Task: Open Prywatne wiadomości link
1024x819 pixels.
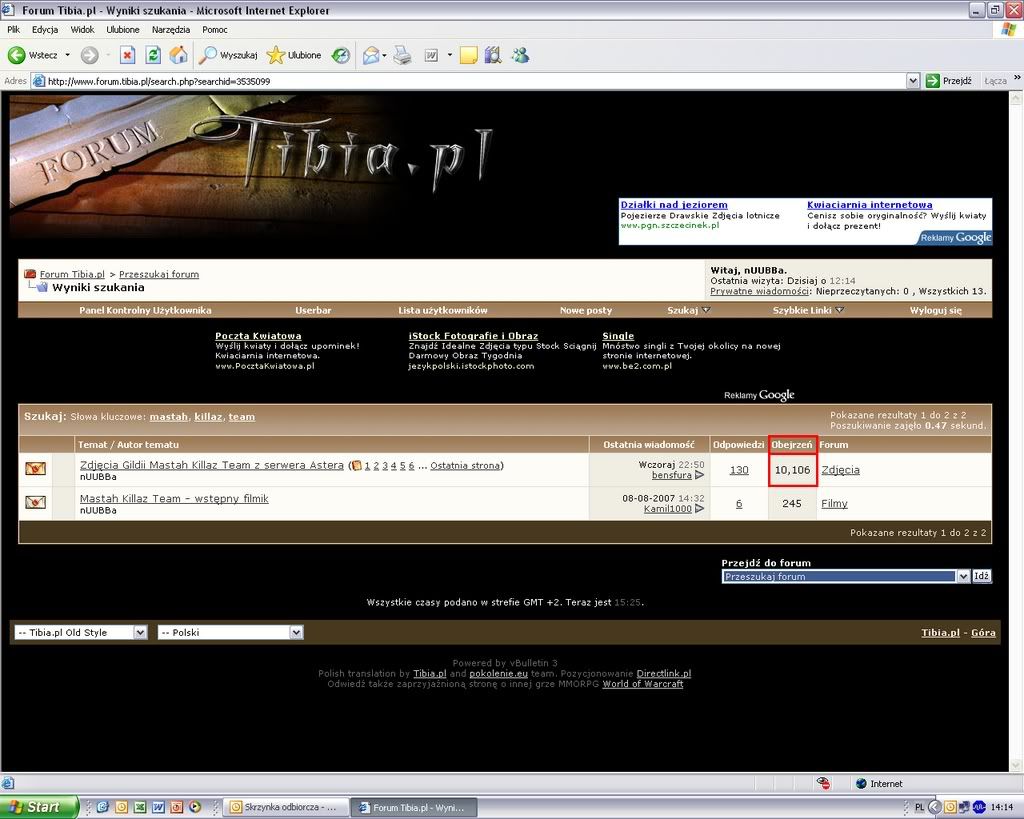Action: (760, 291)
